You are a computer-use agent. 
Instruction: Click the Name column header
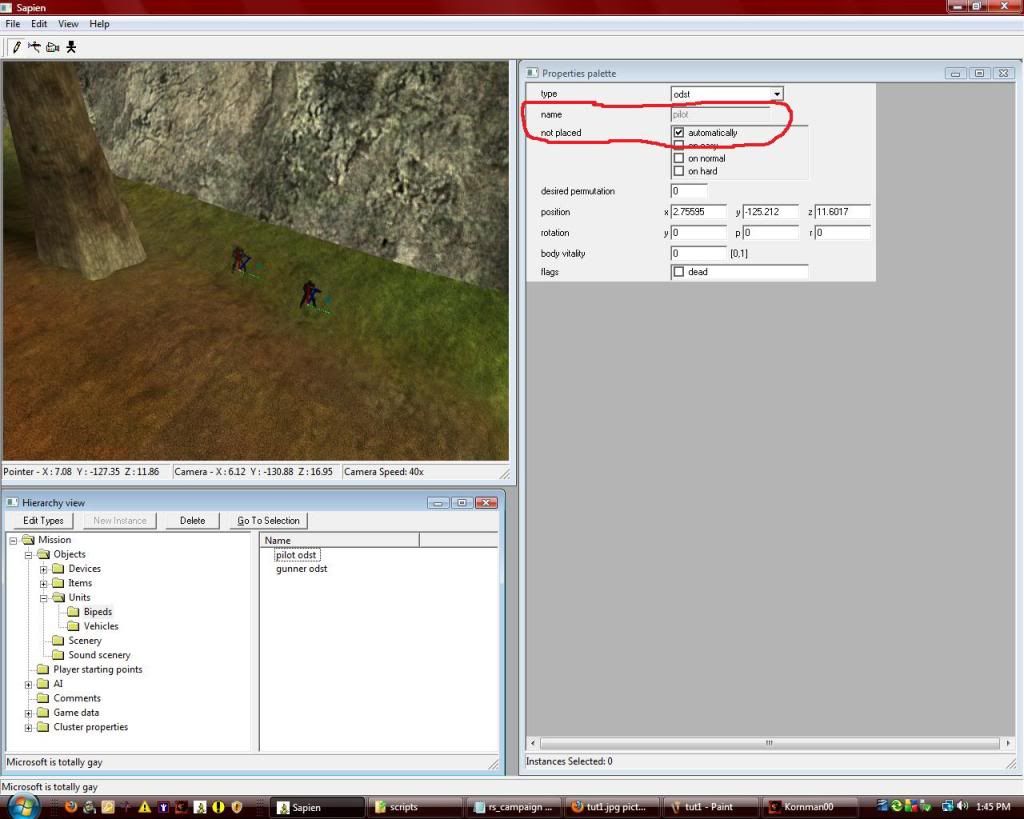pyautogui.click(x=340, y=540)
